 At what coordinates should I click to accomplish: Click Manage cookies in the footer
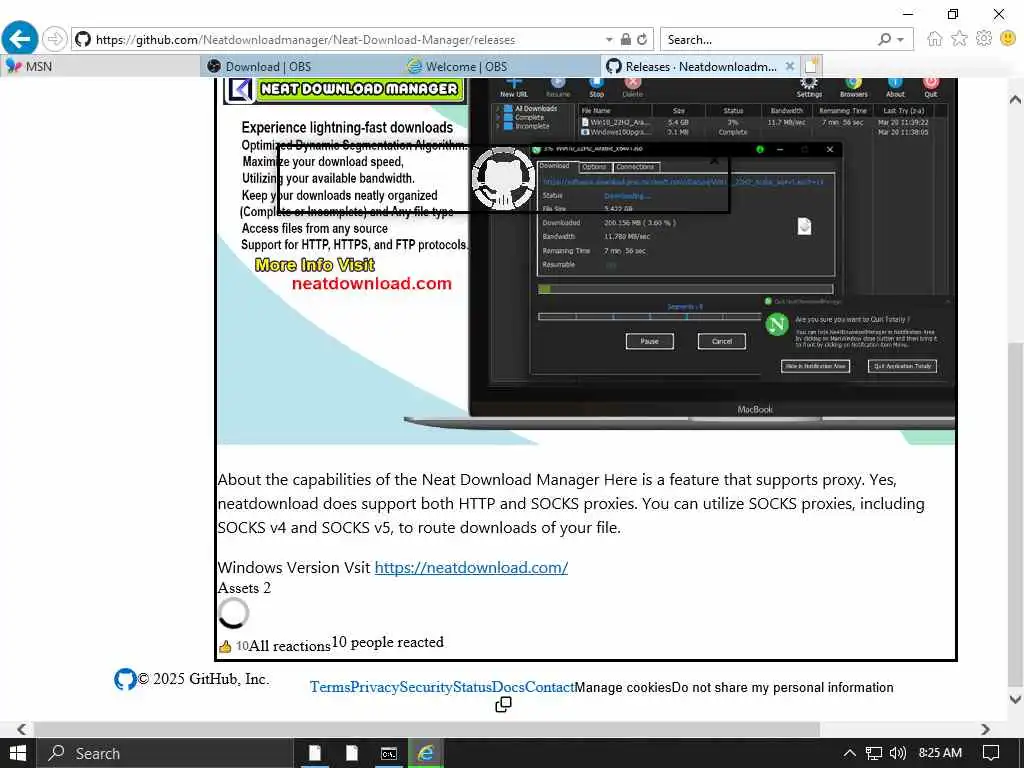point(623,688)
